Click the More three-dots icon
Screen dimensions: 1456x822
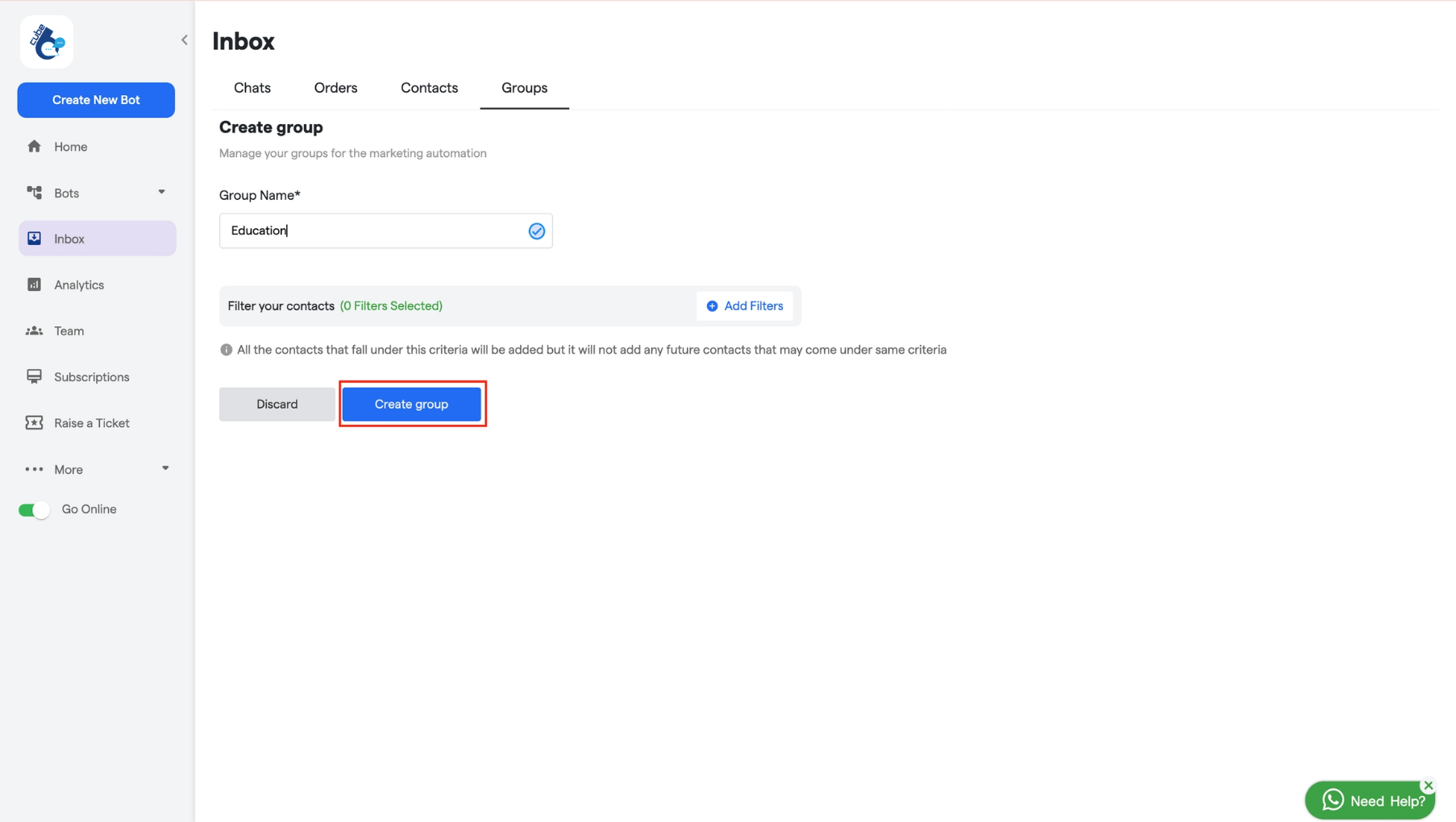(34, 469)
